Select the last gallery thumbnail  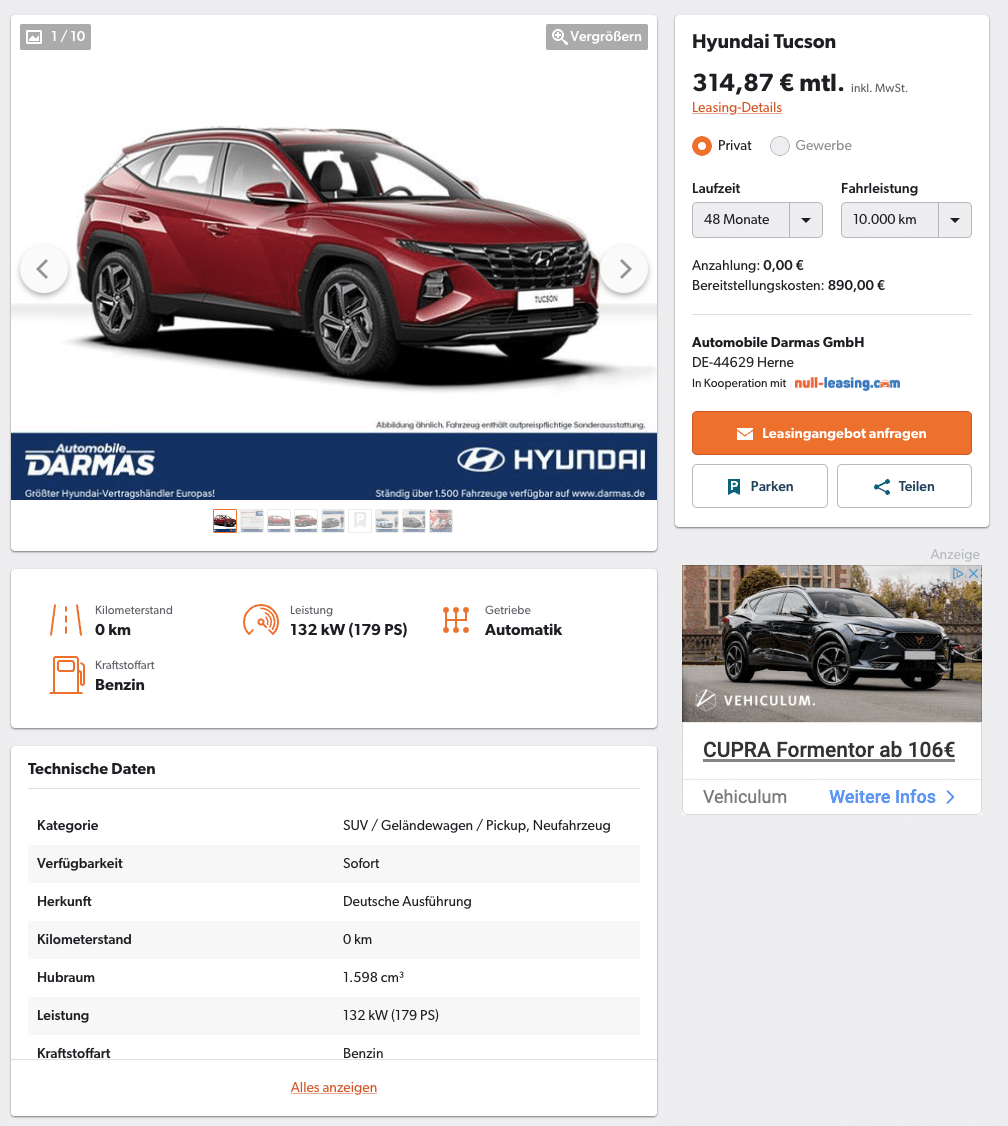[x=441, y=521]
